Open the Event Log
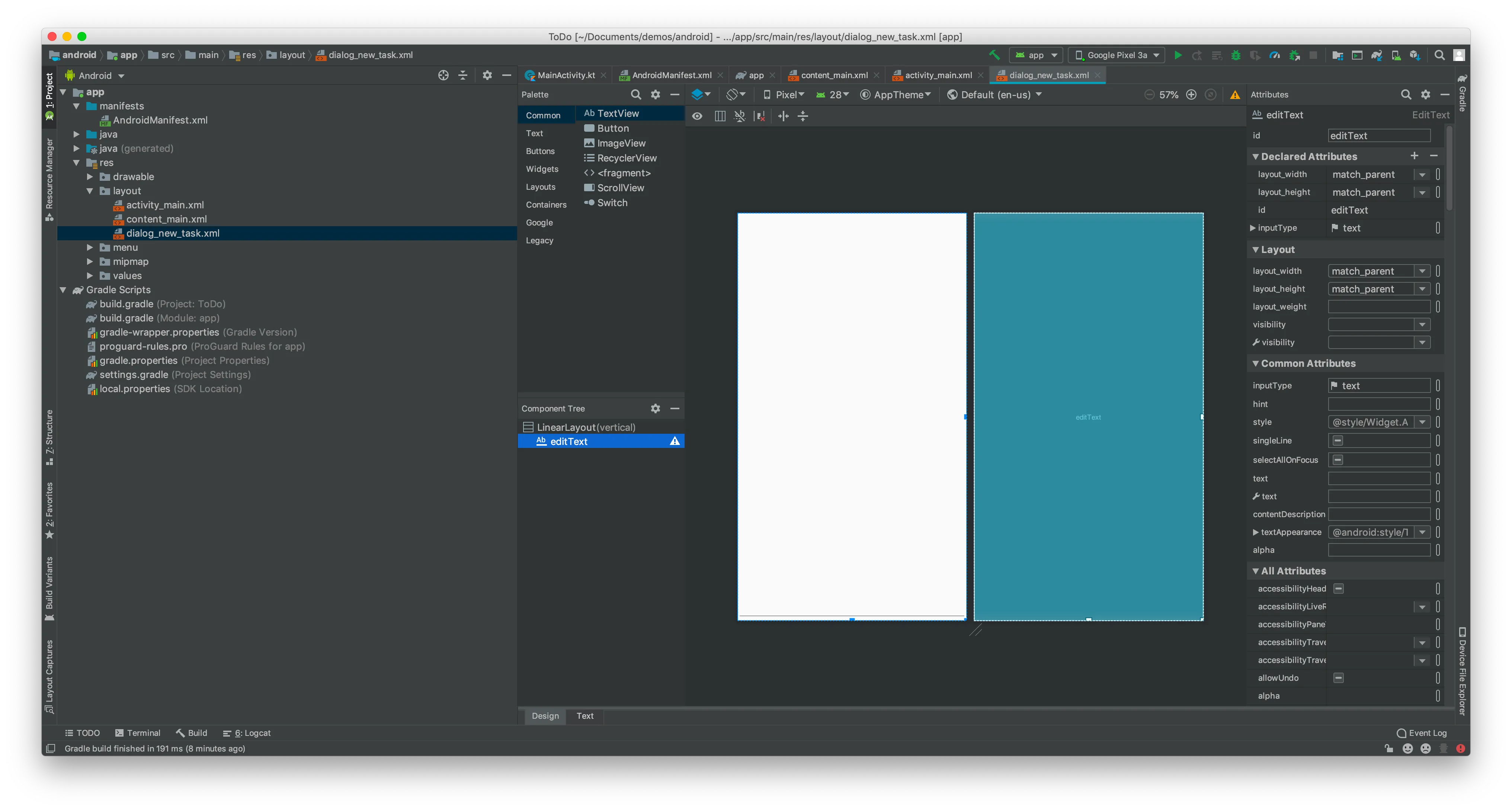 coord(1422,733)
